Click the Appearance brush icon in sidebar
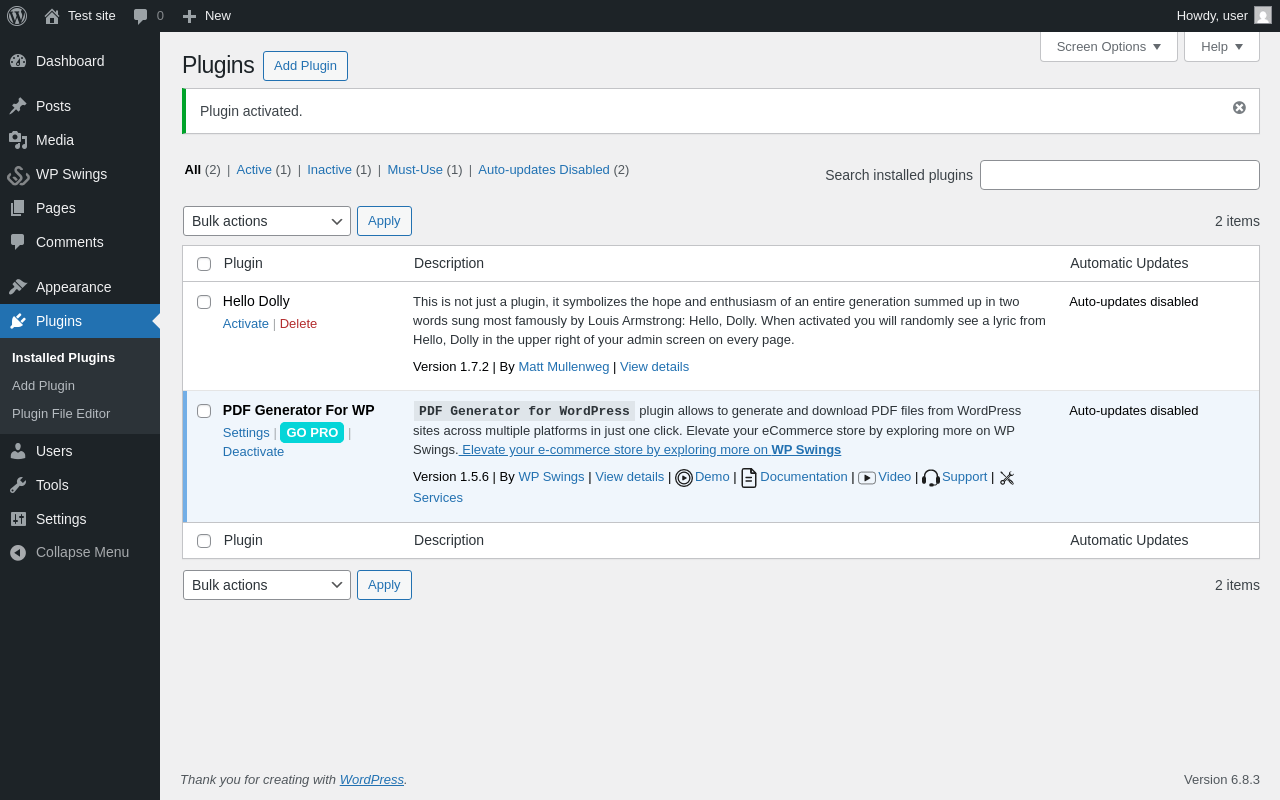The width and height of the screenshot is (1280, 800). click(x=18, y=287)
